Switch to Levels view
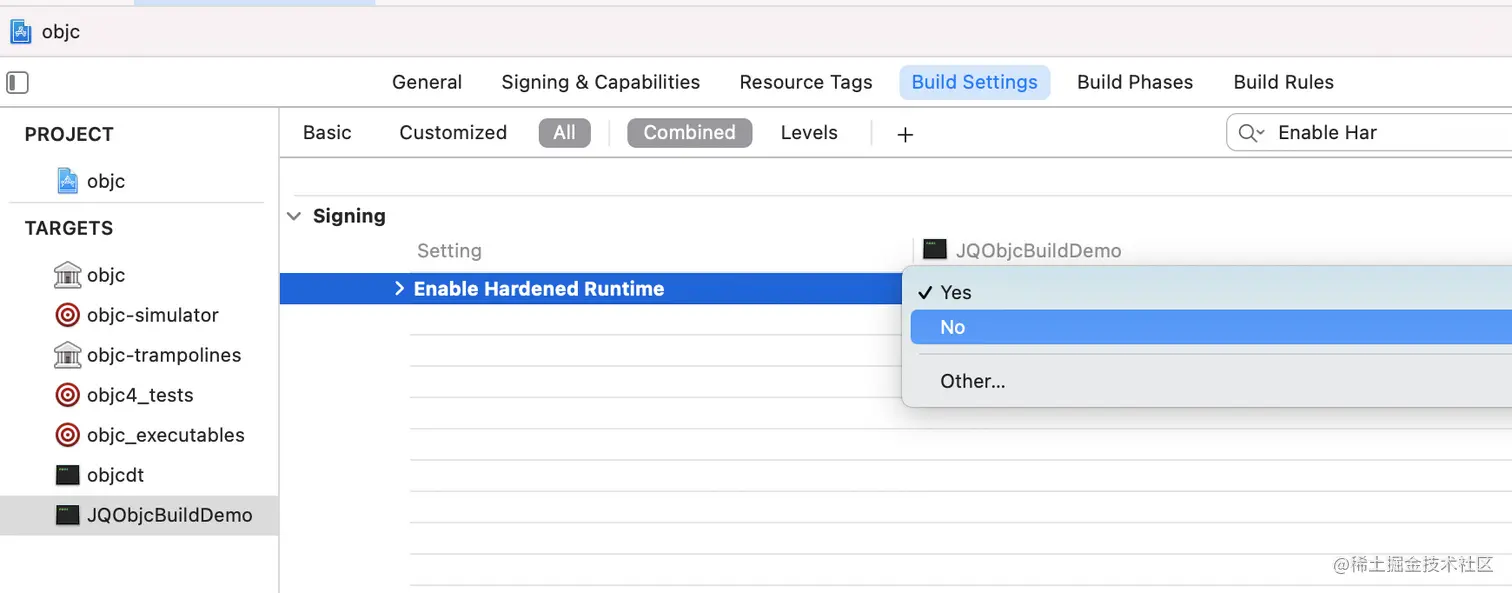 tap(809, 133)
